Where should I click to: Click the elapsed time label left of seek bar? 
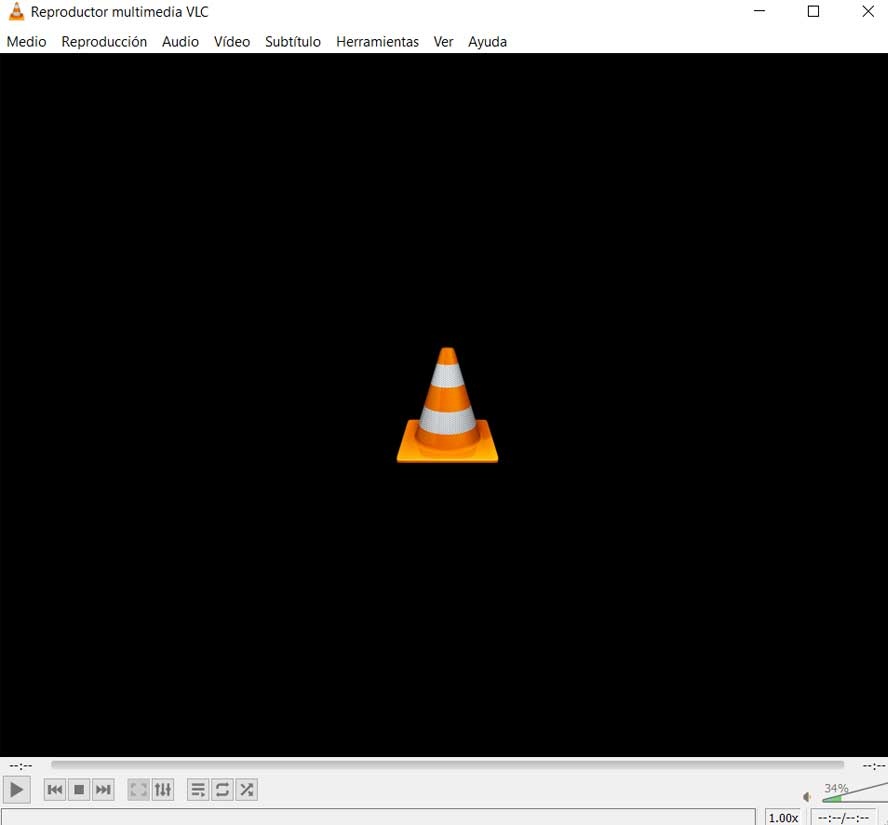click(21, 766)
